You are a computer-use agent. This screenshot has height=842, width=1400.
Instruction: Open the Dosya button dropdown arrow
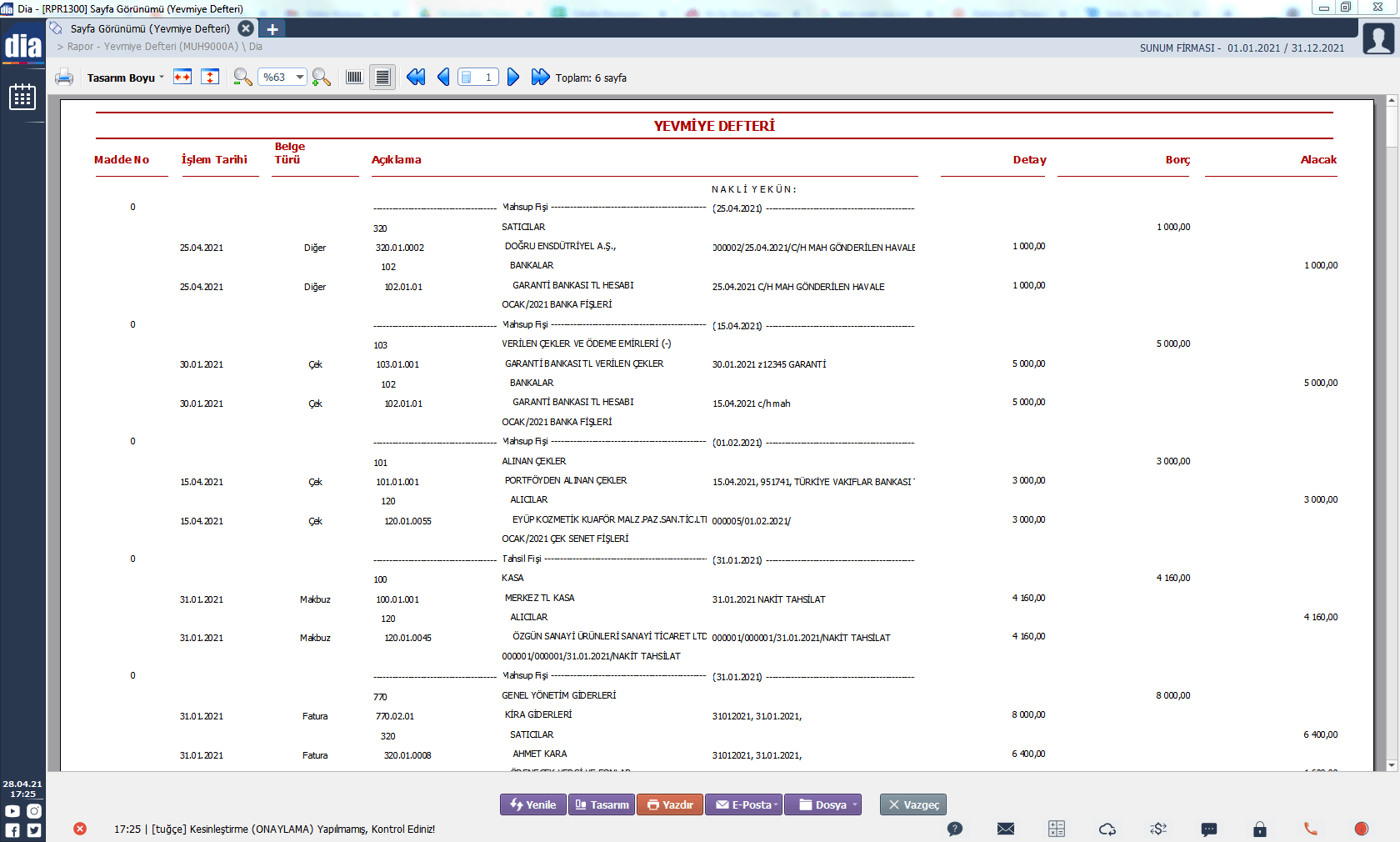click(x=855, y=804)
